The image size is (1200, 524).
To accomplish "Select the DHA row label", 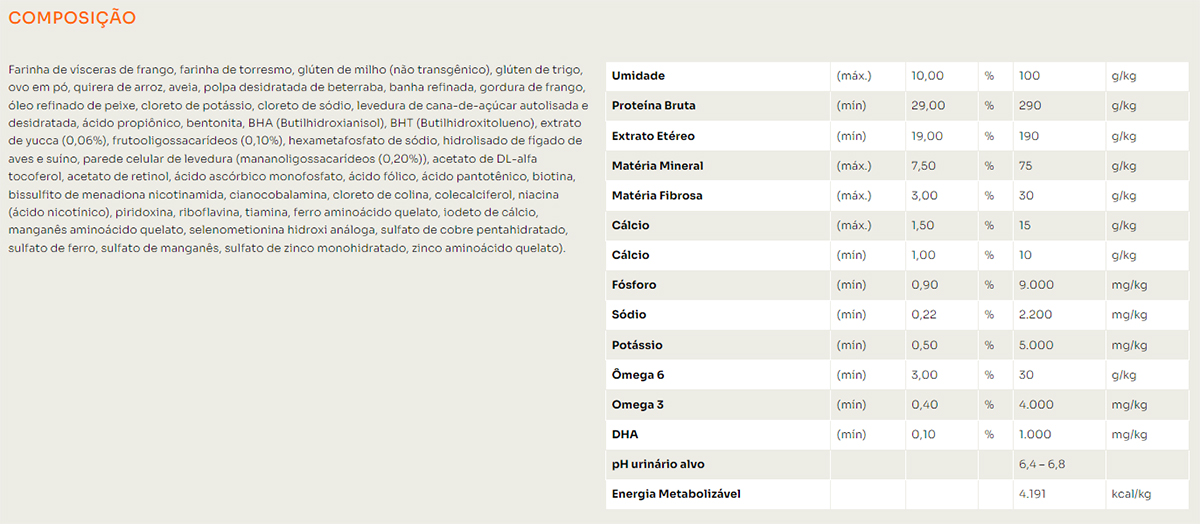I will (625, 435).
